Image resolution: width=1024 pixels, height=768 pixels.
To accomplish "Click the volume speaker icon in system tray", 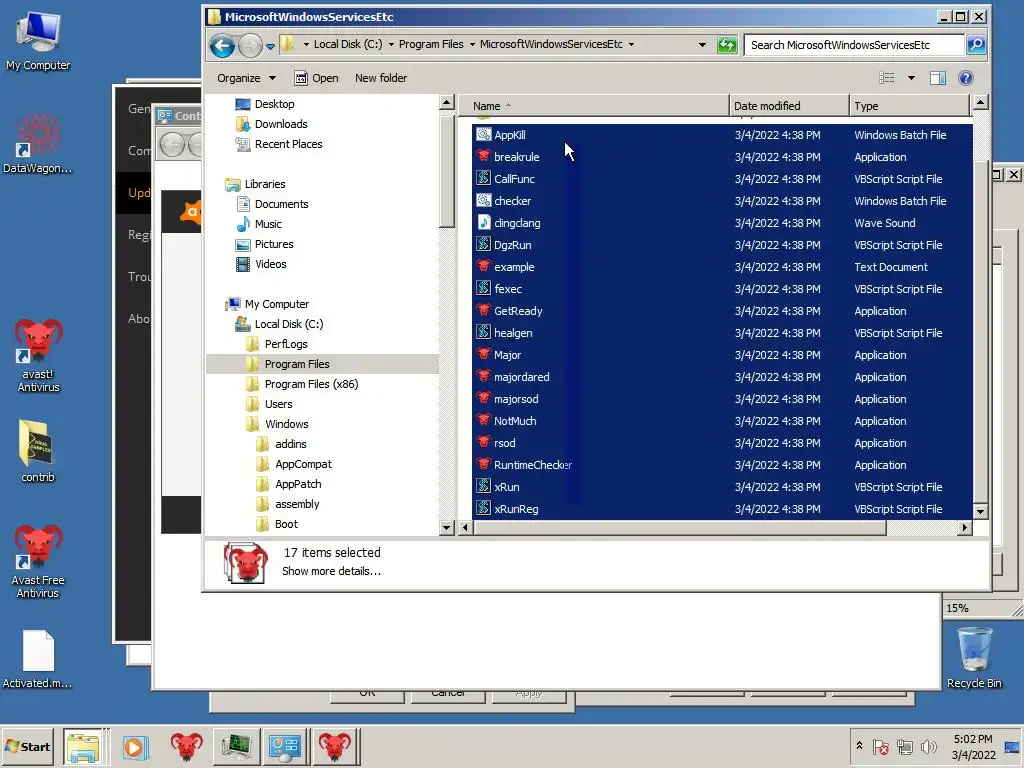I will [x=927, y=746].
